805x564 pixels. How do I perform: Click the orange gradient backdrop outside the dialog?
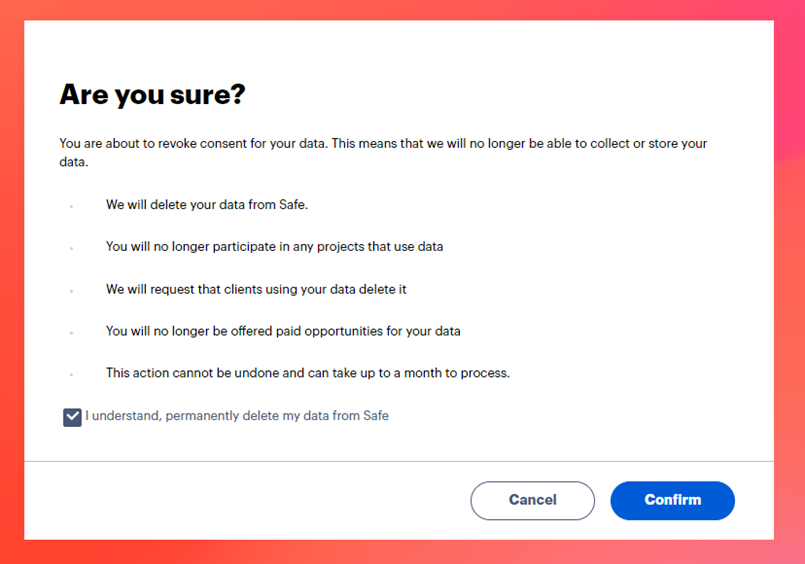click(x=11, y=300)
